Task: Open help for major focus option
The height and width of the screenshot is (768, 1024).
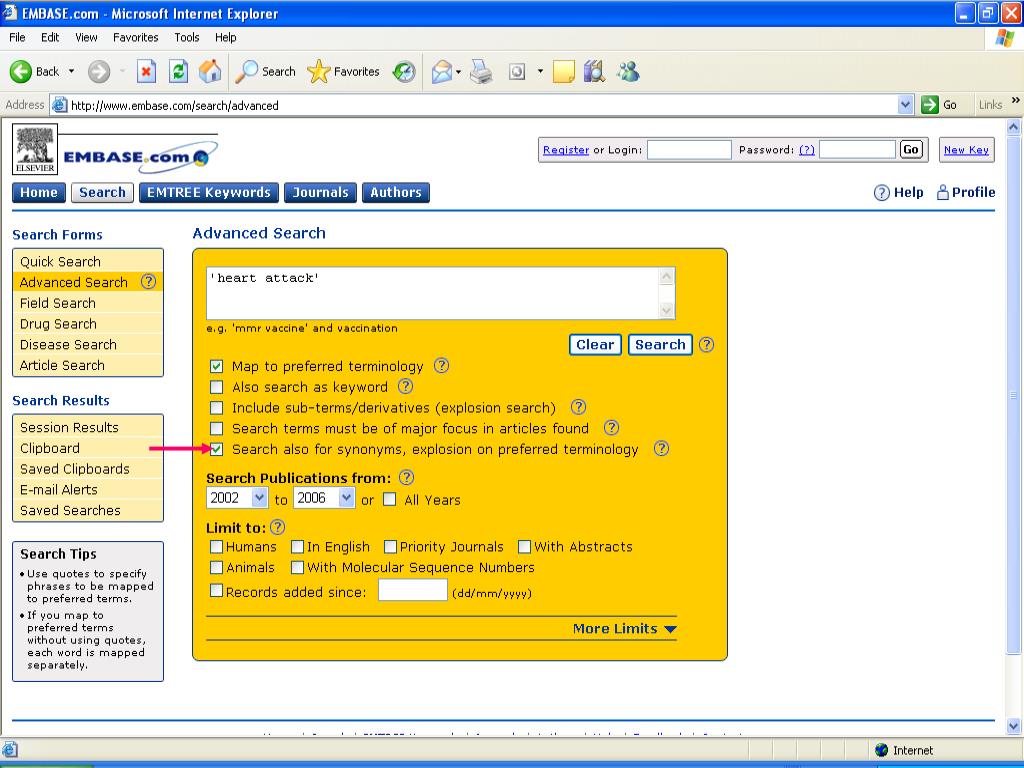Action: click(x=611, y=428)
